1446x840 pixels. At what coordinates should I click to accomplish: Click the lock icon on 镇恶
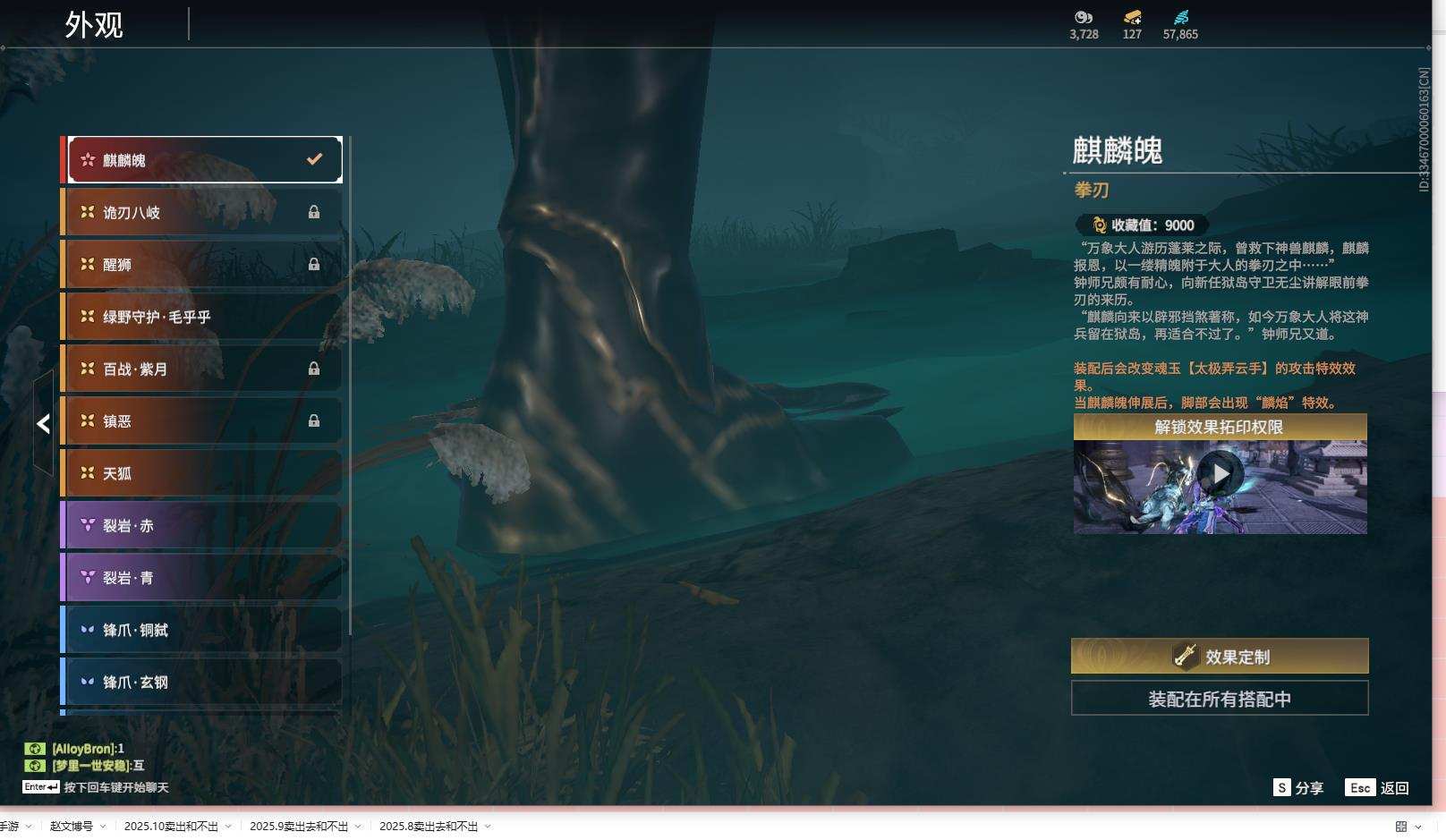pyautogui.click(x=314, y=420)
